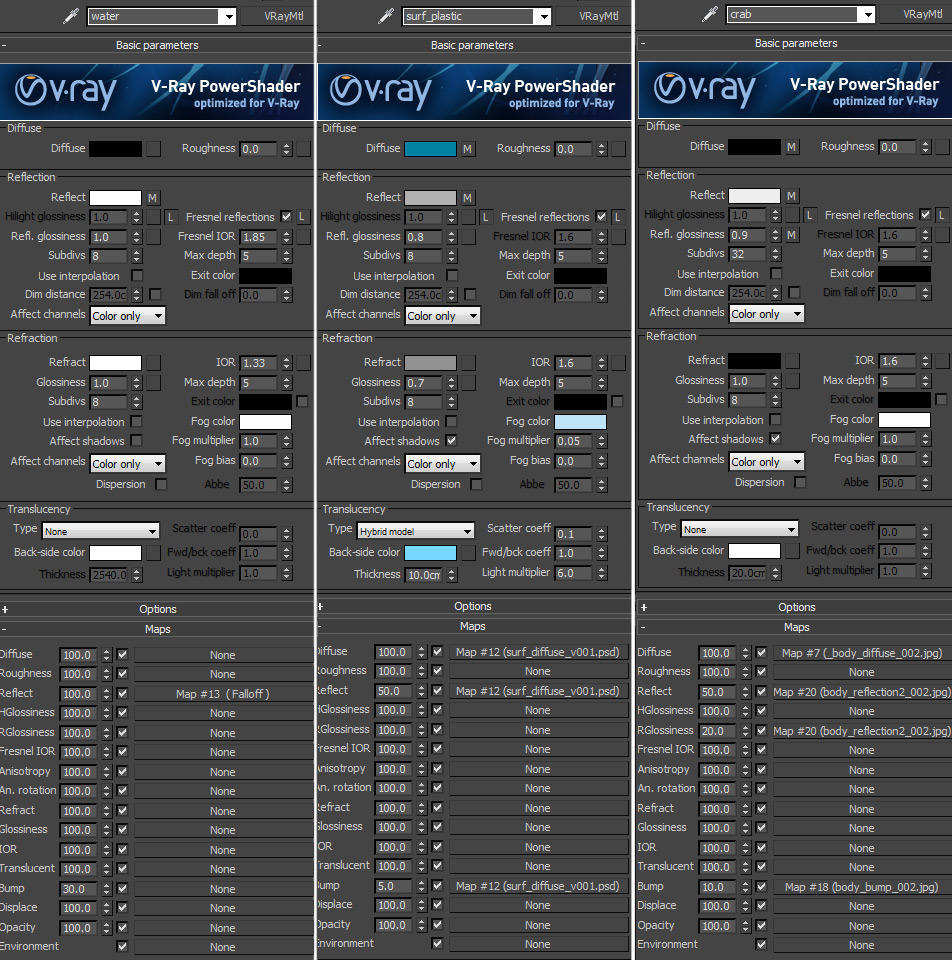Click crab Refract empty map slot button
This screenshot has height=960, width=952.
[x=792, y=361]
